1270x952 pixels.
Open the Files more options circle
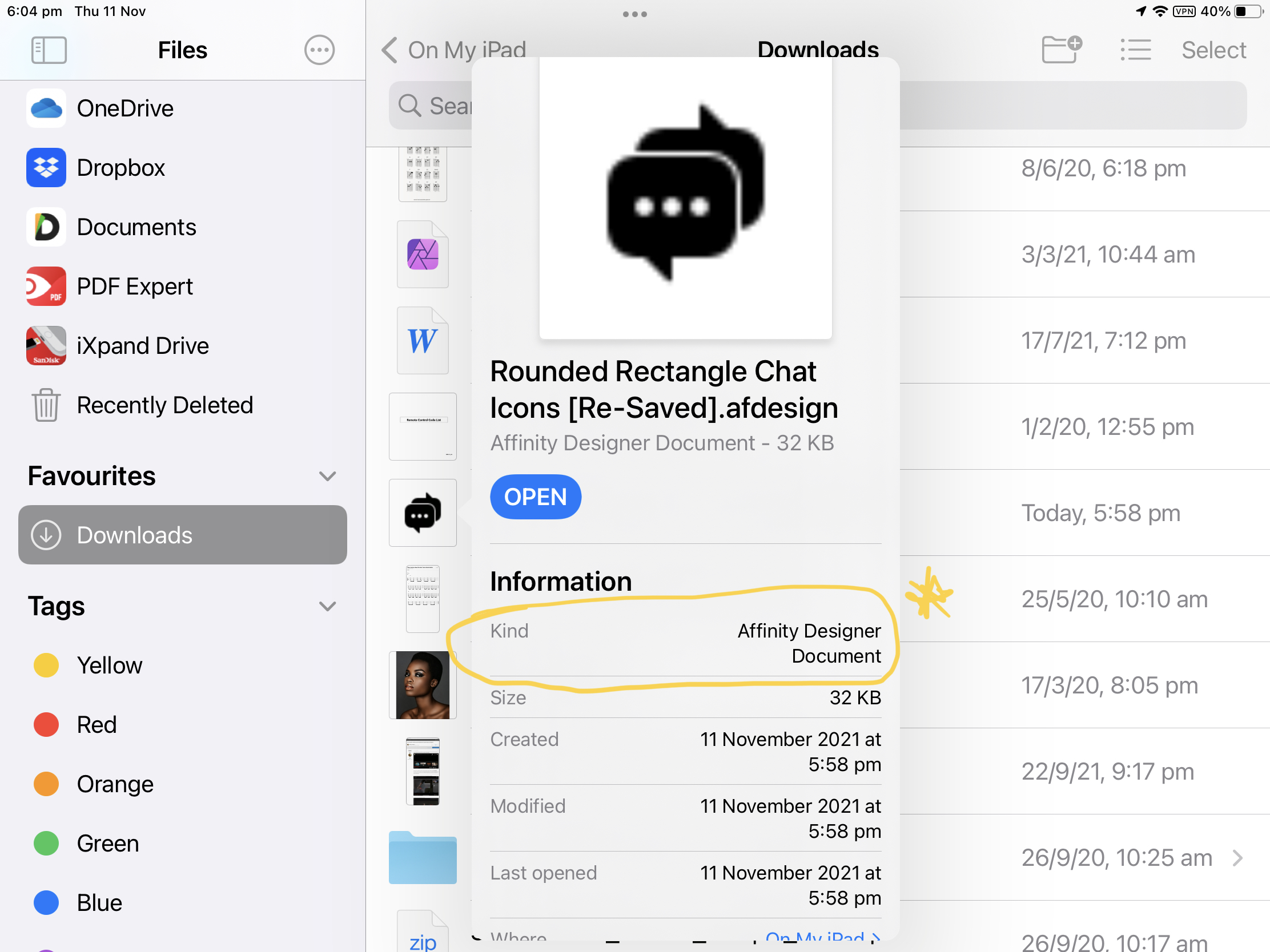pos(319,50)
